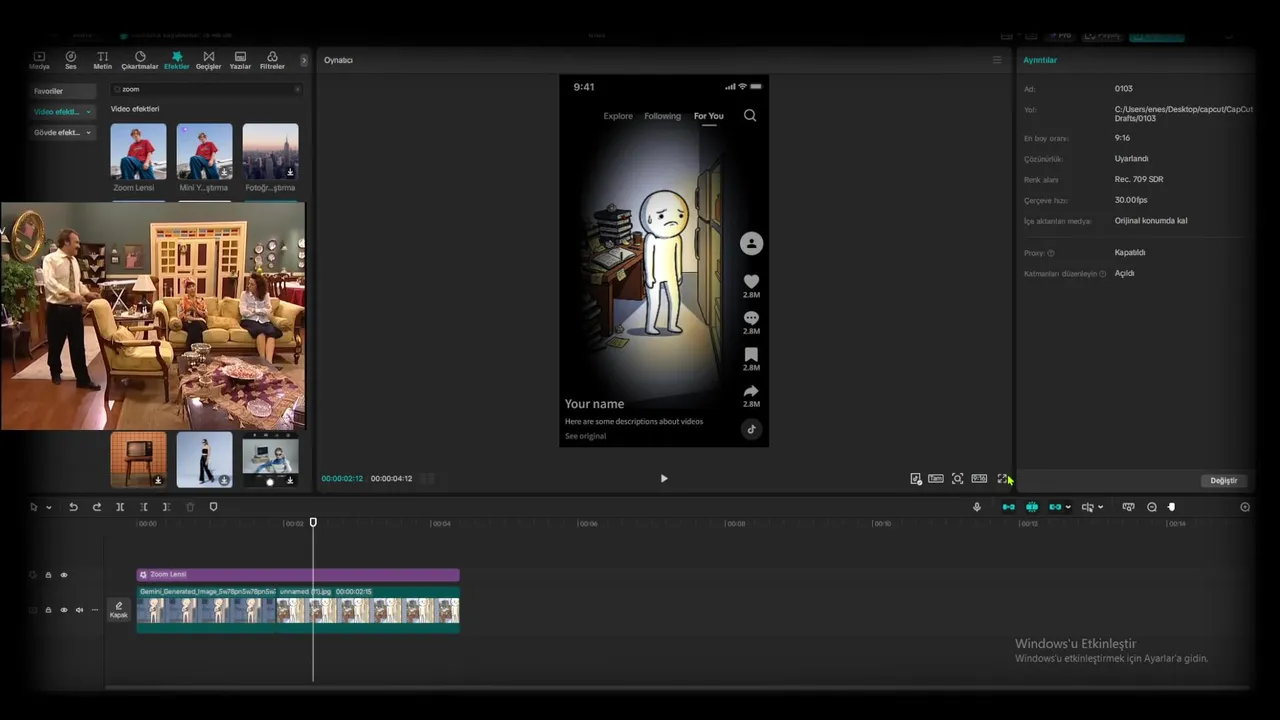Undo the last action
This screenshot has width=1280, height=720.
73,507
